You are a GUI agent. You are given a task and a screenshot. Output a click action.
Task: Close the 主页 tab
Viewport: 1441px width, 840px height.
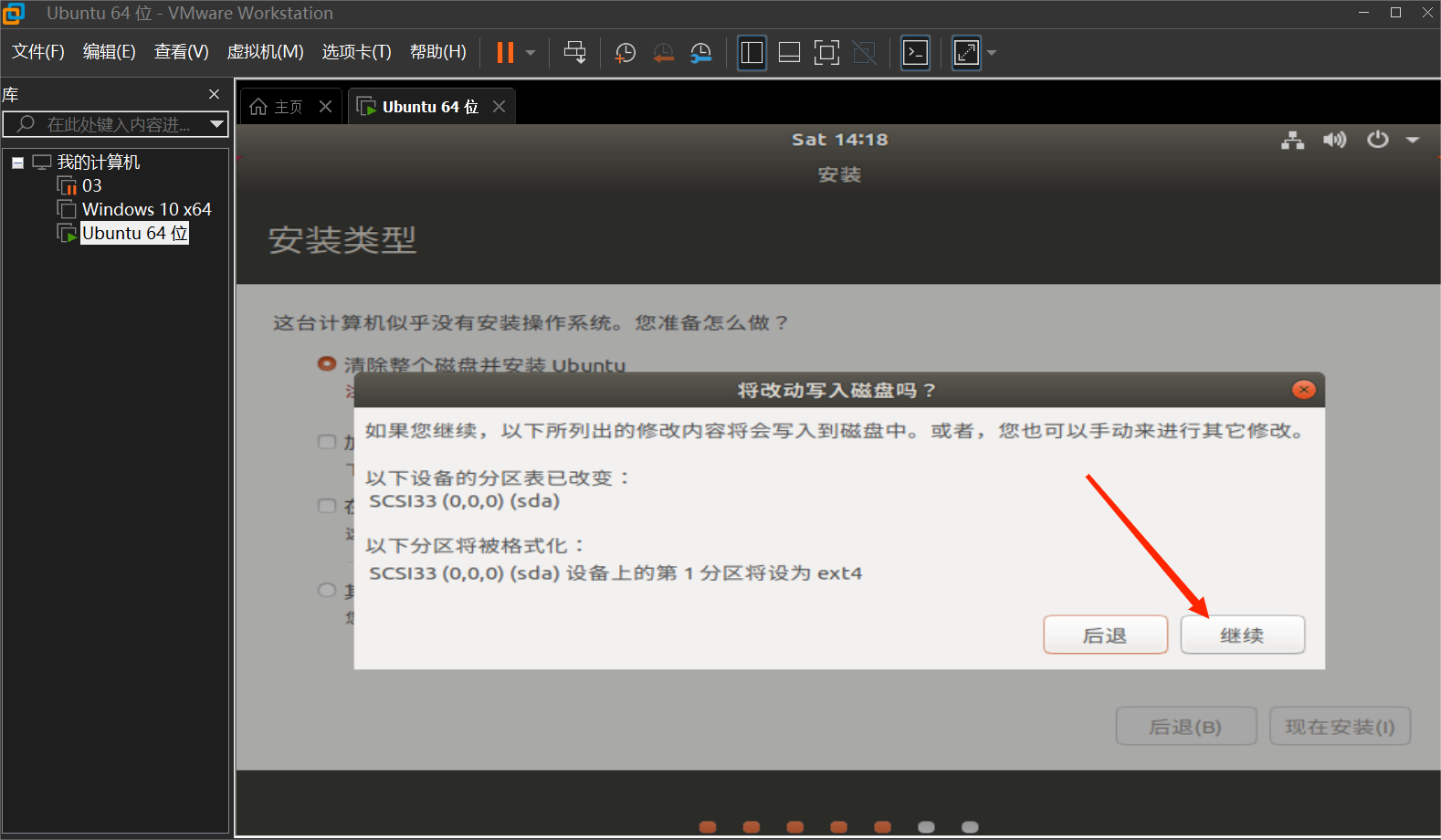coord(325,107)
